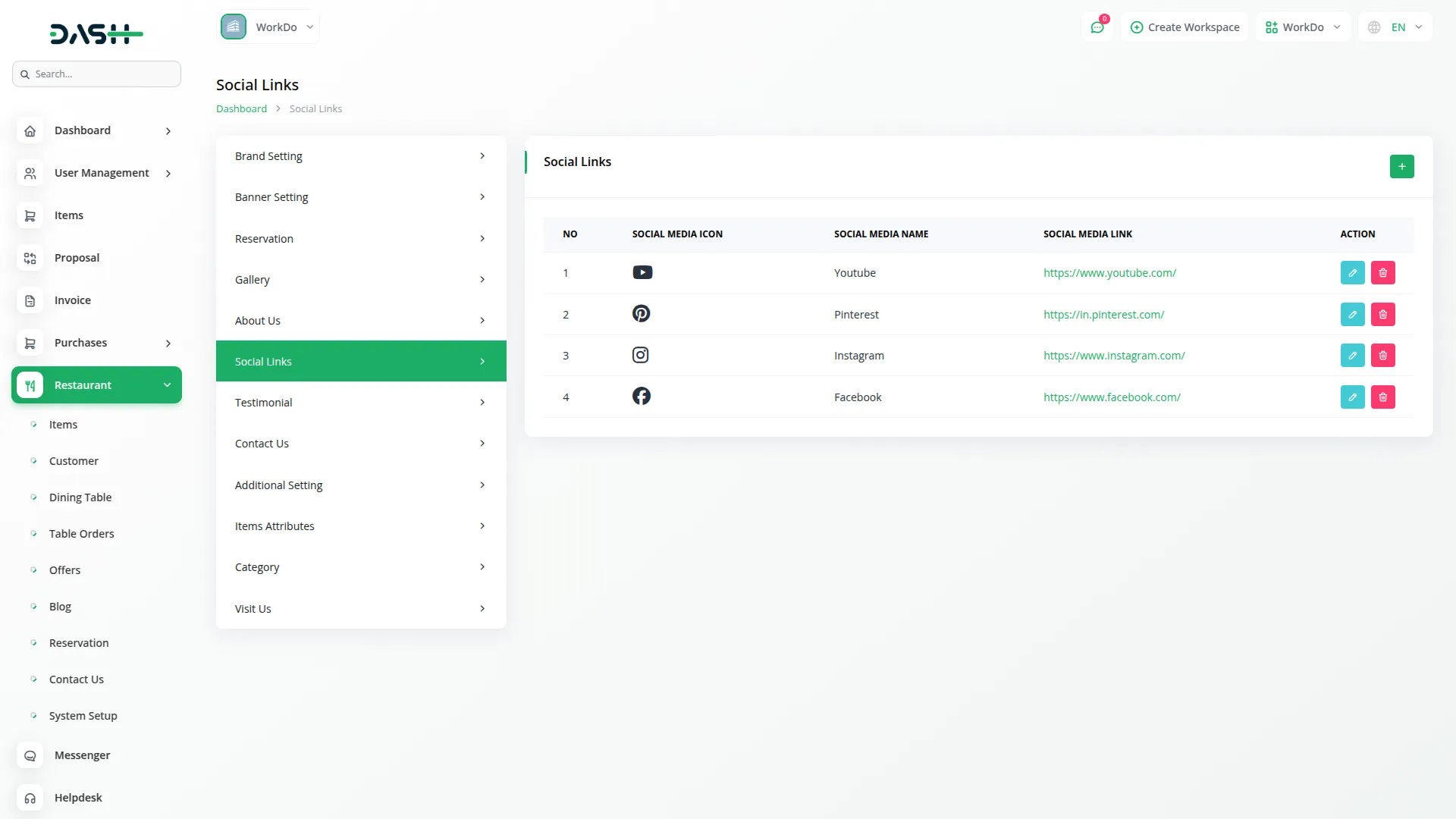Open the Pinterest link URL
This screenshot has height=819, width=1456.
(x=1104, y=314)
